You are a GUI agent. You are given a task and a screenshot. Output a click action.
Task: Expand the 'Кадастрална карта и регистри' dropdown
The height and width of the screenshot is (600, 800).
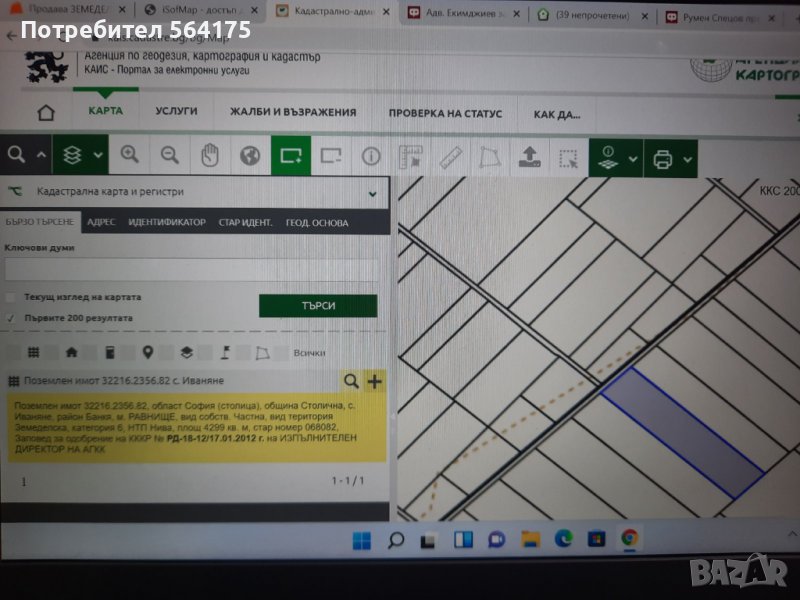pos(372,193)
